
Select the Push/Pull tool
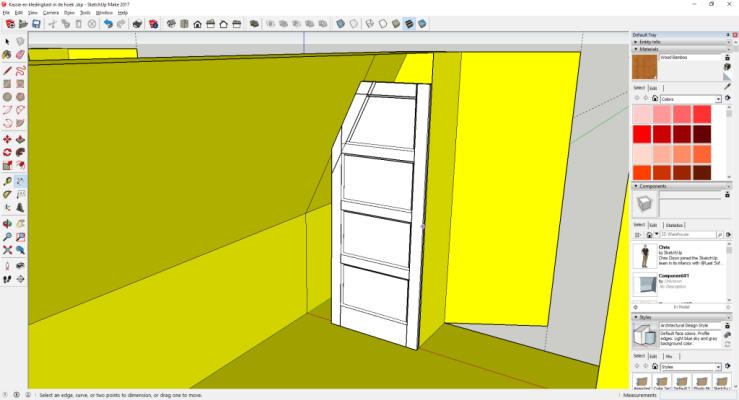(x=20, y=139)
